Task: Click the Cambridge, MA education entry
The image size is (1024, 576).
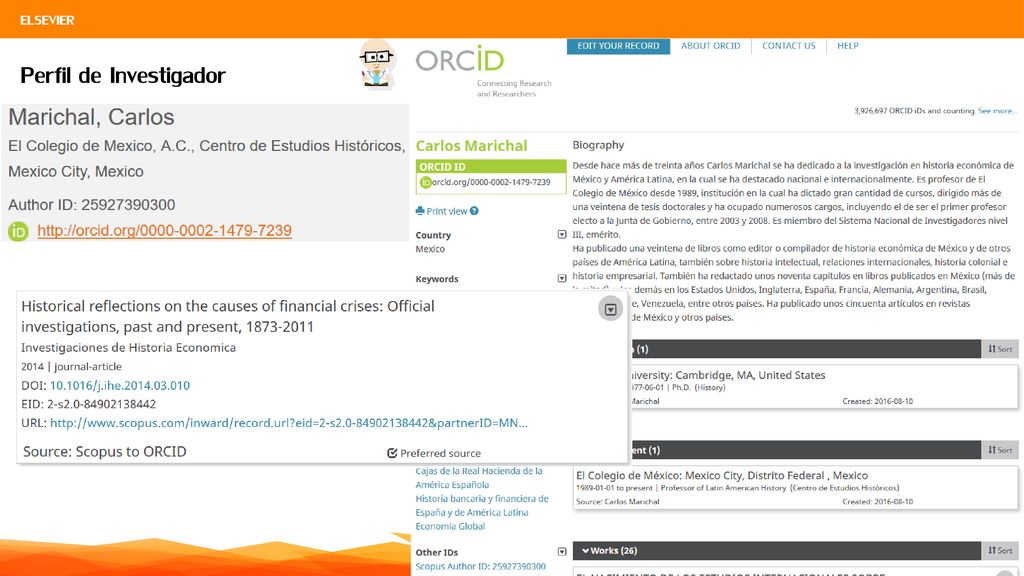Action: point(823,387)
